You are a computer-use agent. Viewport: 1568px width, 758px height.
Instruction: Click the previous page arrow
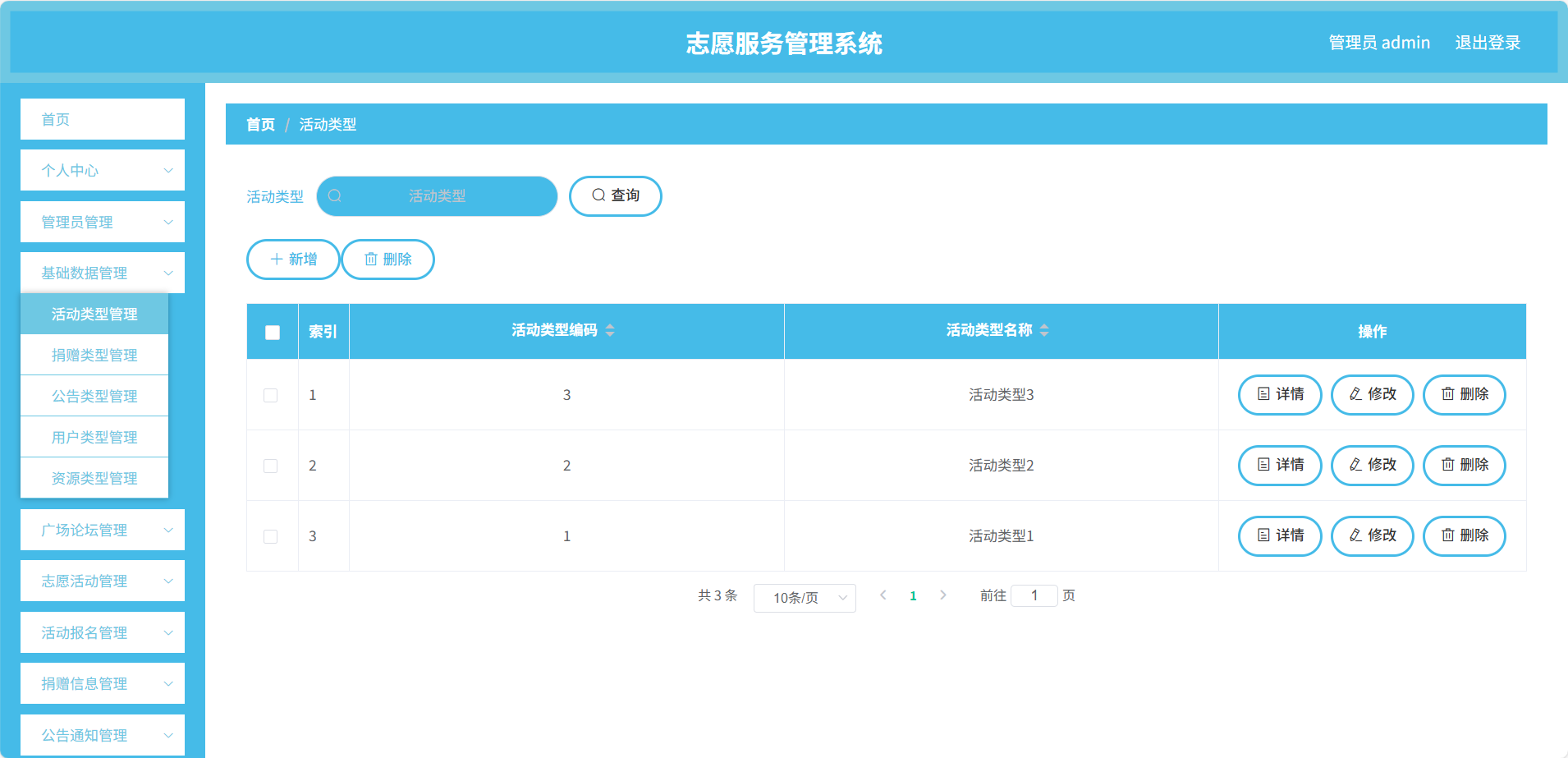coord(883,595)
